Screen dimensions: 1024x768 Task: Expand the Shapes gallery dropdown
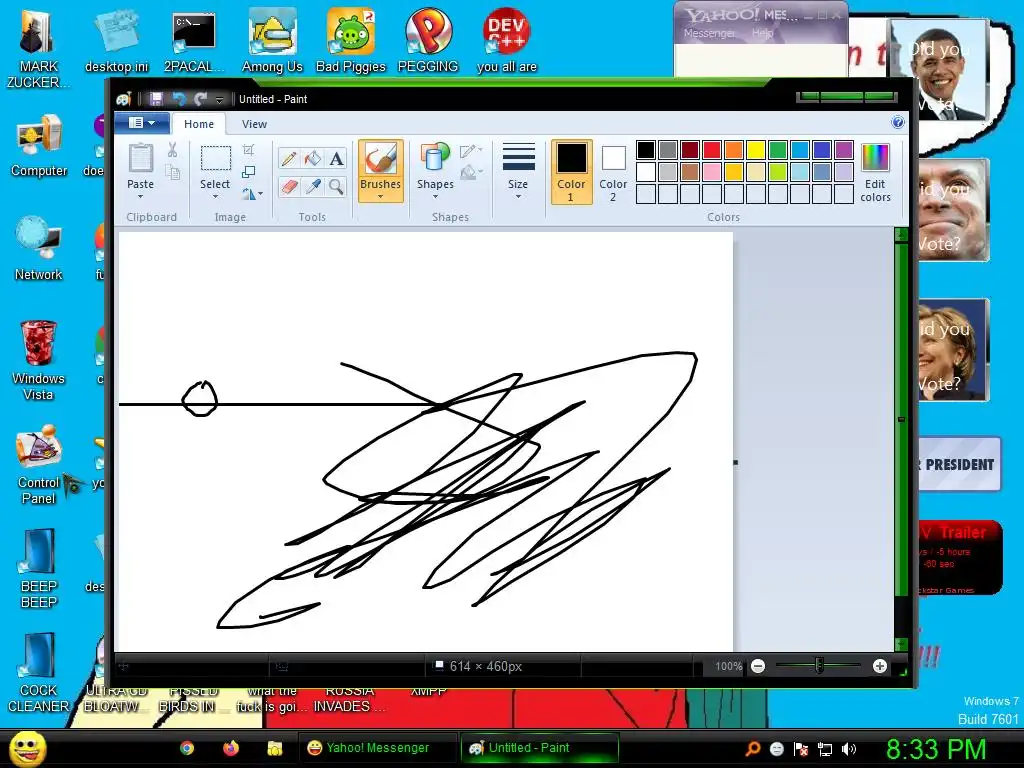click(435, 196)
